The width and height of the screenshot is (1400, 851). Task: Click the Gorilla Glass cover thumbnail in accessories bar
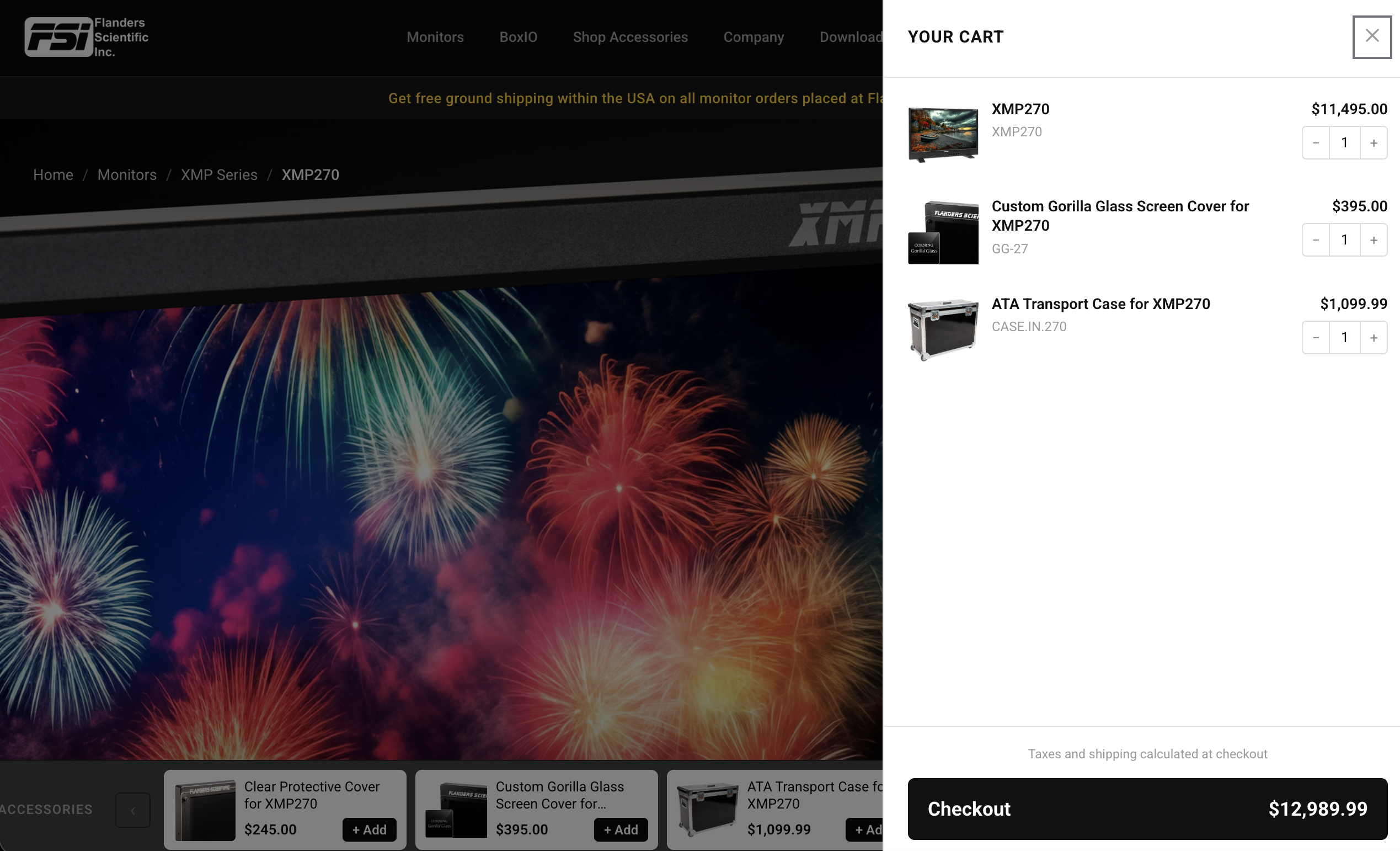[456, 810]
